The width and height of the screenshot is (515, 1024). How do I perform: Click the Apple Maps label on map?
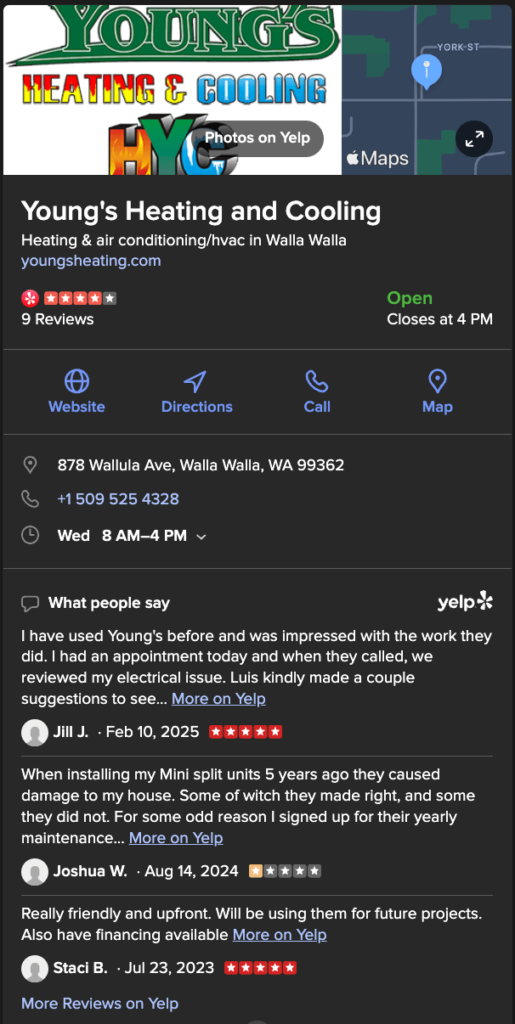point(377,159)
